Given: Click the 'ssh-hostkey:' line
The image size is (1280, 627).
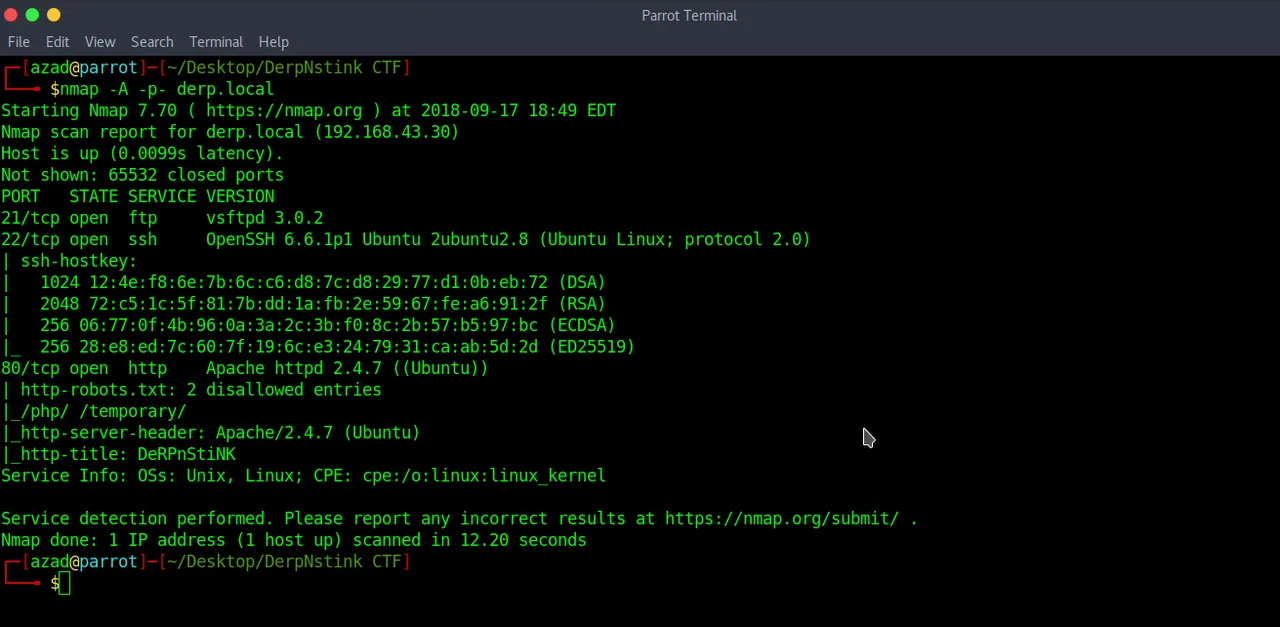Looking at the screenshot, I should tap(69, 261).
